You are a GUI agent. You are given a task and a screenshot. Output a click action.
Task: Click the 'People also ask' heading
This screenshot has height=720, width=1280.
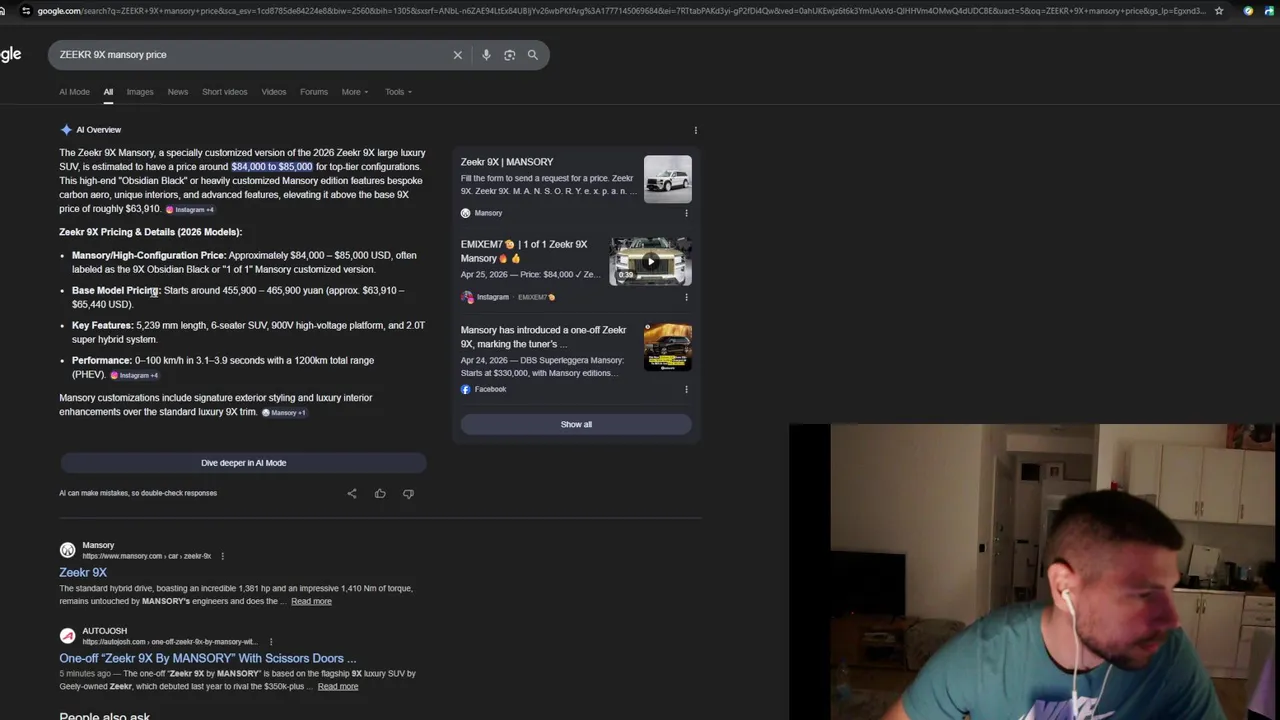[x=104, y=716]
